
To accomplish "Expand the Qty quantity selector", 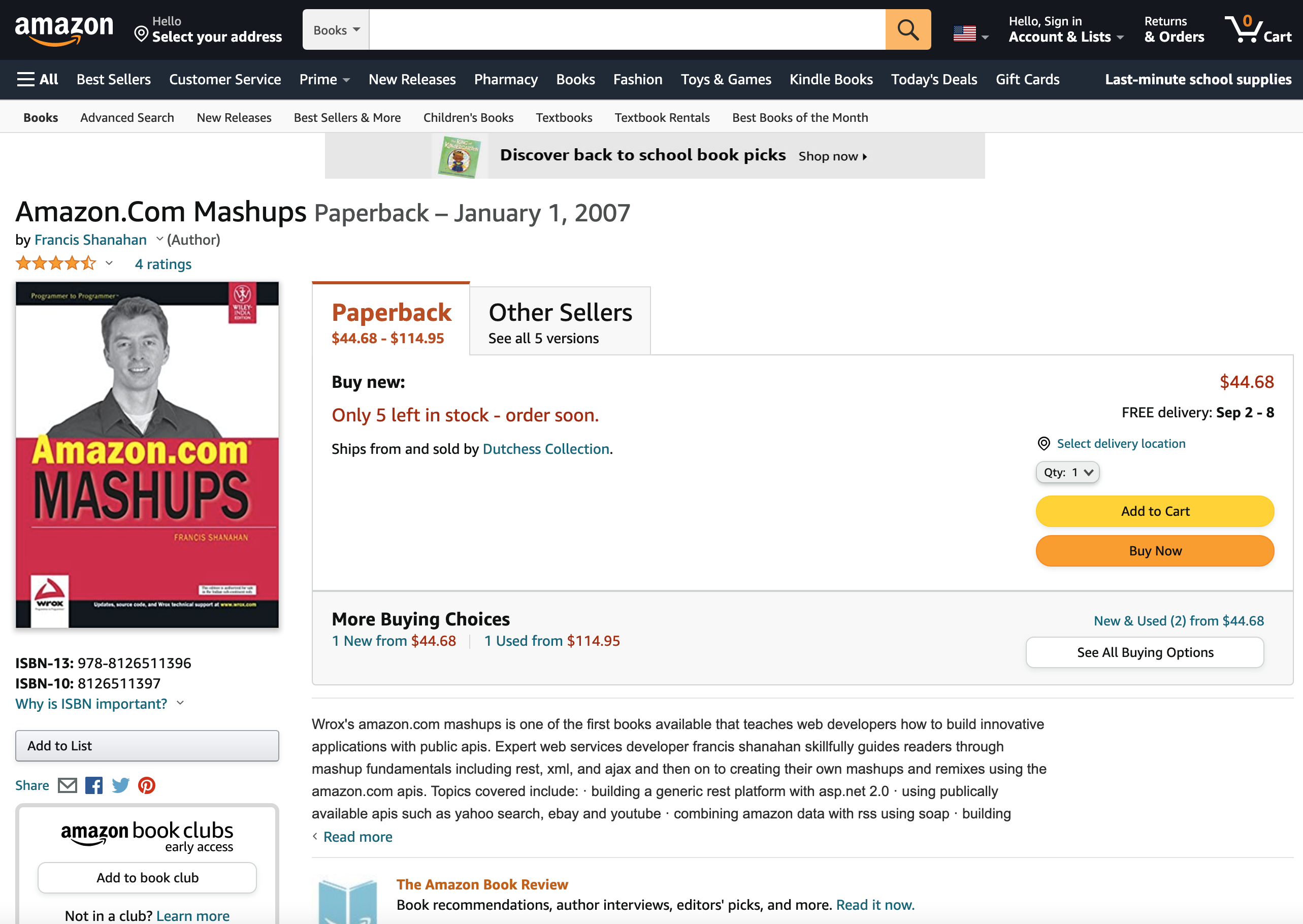I will coord(1067,472).
